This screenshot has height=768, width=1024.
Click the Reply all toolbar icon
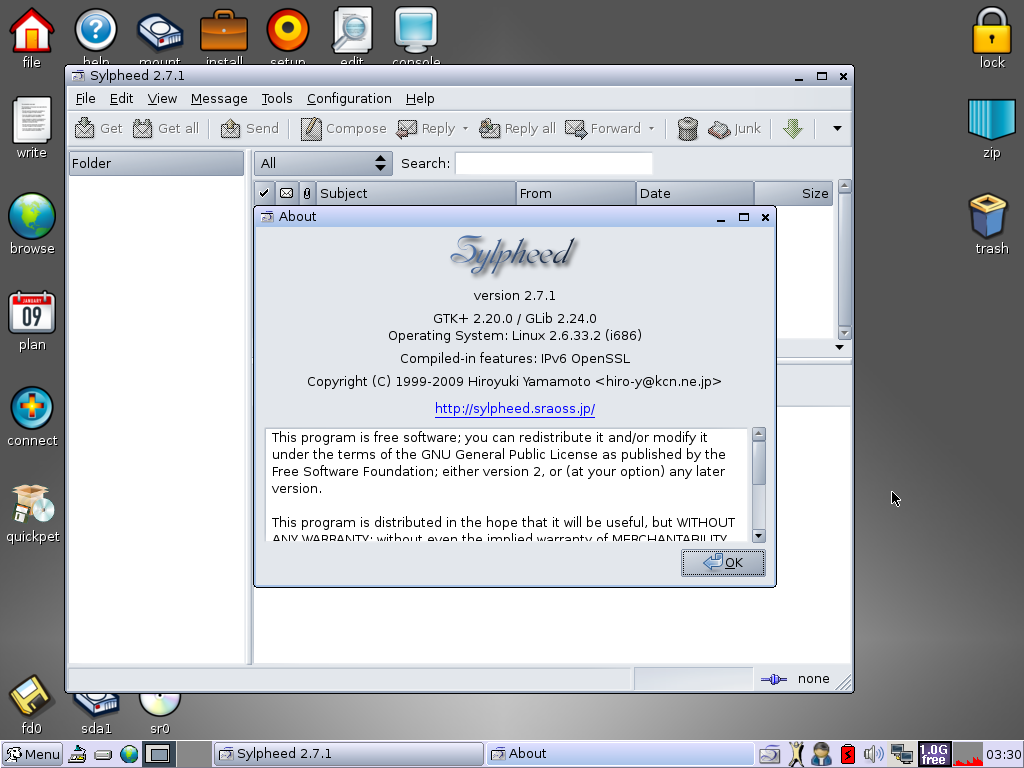click(490, 129)
